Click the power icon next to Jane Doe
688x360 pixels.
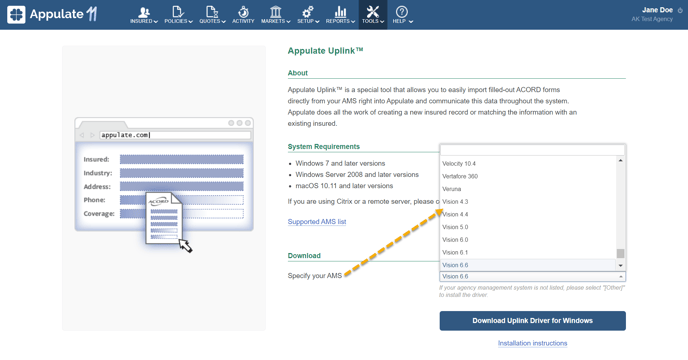(680, 10)
